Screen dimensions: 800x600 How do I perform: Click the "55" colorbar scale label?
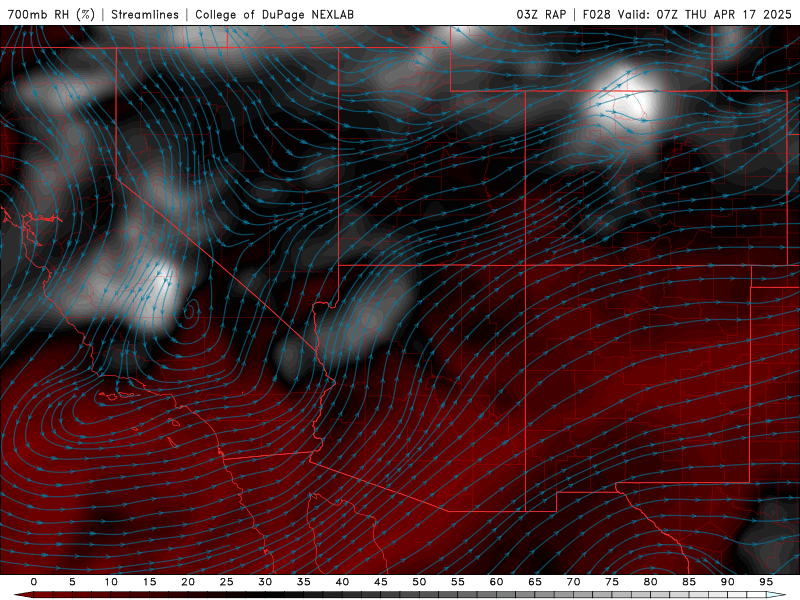pos(458,582)
